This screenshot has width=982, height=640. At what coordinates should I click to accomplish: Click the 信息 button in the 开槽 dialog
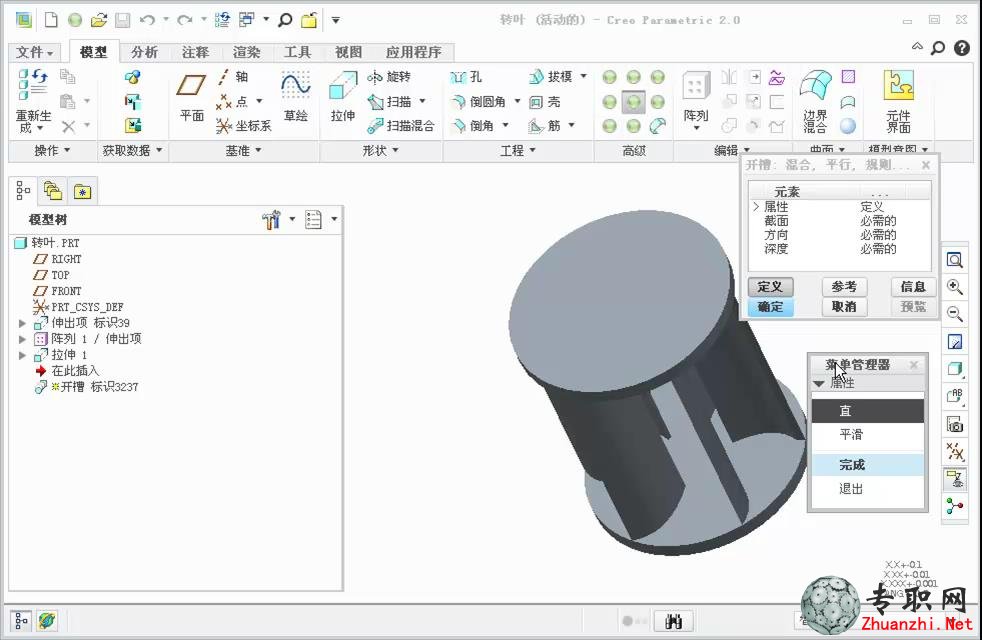click(x=913, y=287)
